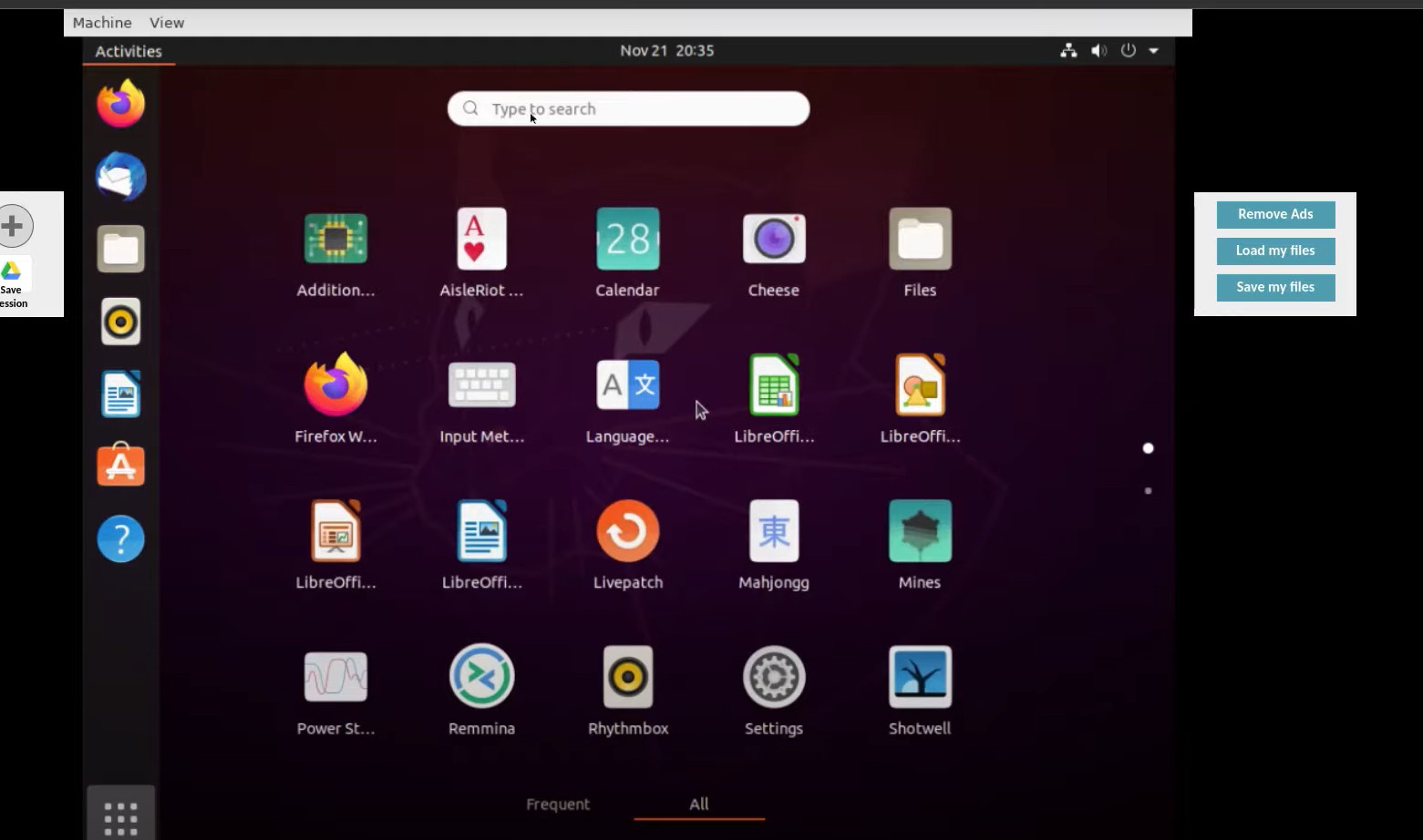Open the View menu
1423x840 pixels.
(167, 23)
